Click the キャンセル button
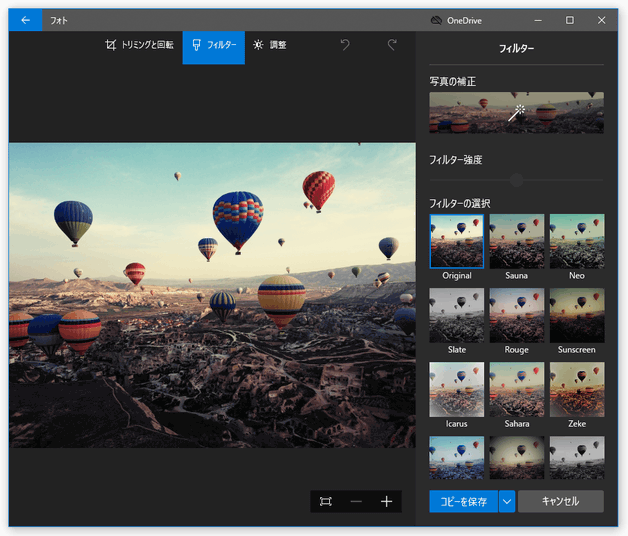The image size is (628, 536). (x=561, y=501)
